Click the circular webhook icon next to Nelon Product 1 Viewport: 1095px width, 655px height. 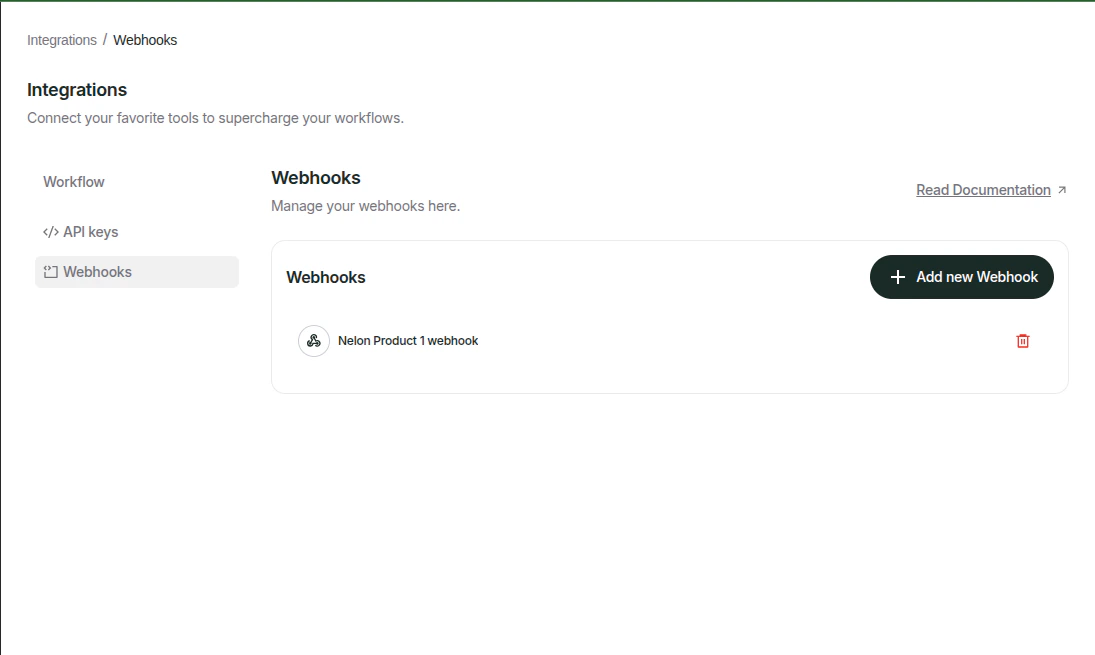[314, 340]
